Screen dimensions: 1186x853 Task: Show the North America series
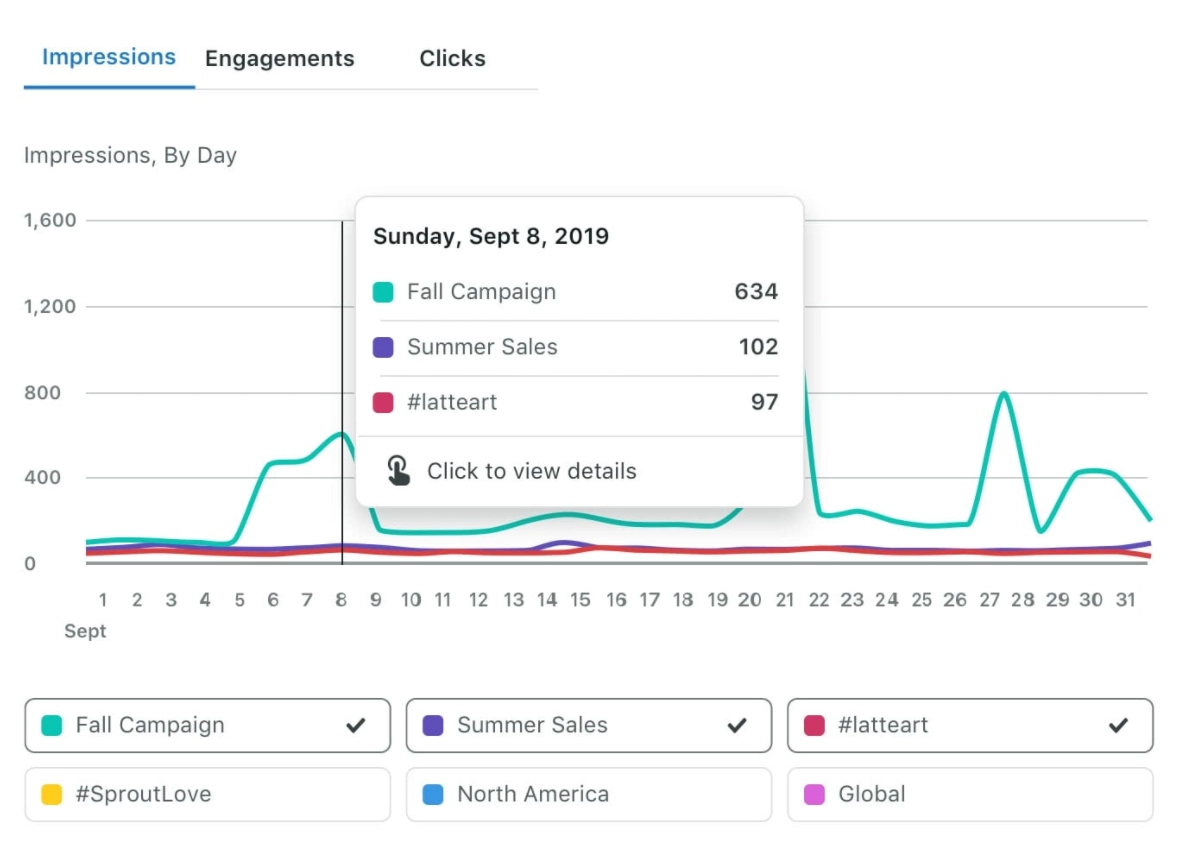(588, 794)
